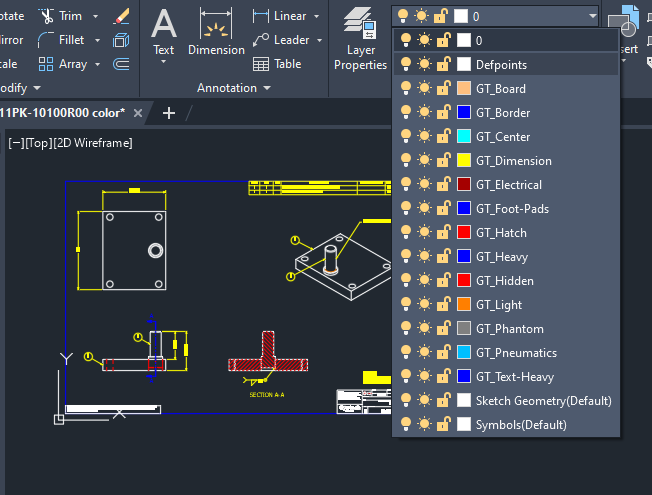
Task: Open the [Top] view controls
Action: (x=39, y=143)
